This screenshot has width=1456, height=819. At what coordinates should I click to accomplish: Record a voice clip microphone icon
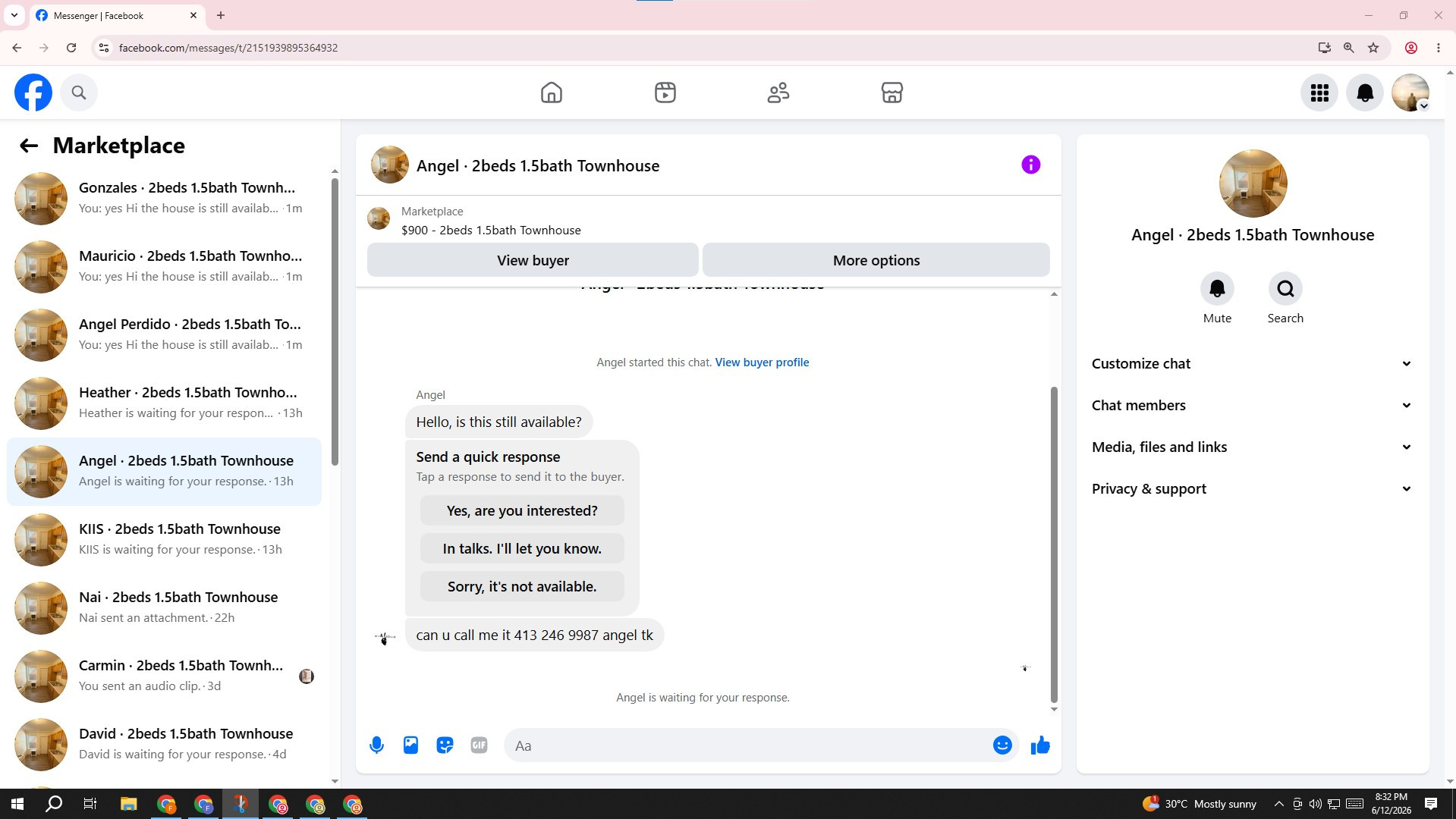tap(376, 745)
